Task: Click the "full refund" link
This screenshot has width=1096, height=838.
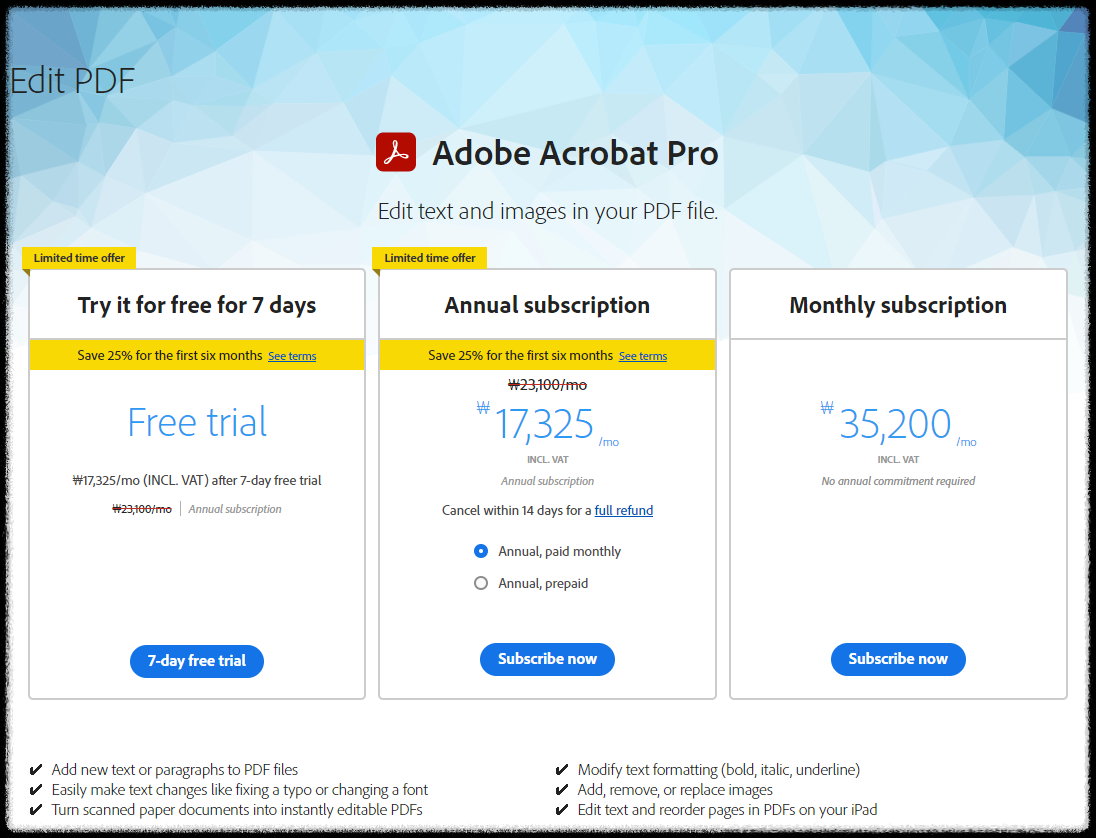Action: (623, 510)
